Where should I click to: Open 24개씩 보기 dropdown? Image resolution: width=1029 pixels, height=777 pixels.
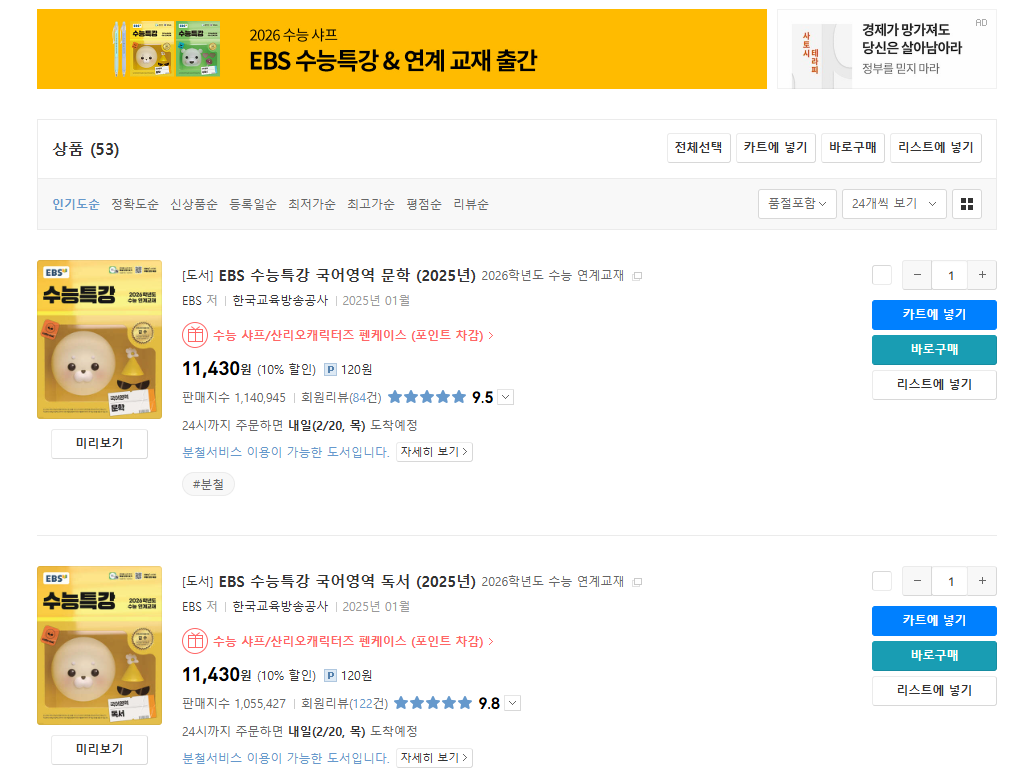tap(894, 204)
